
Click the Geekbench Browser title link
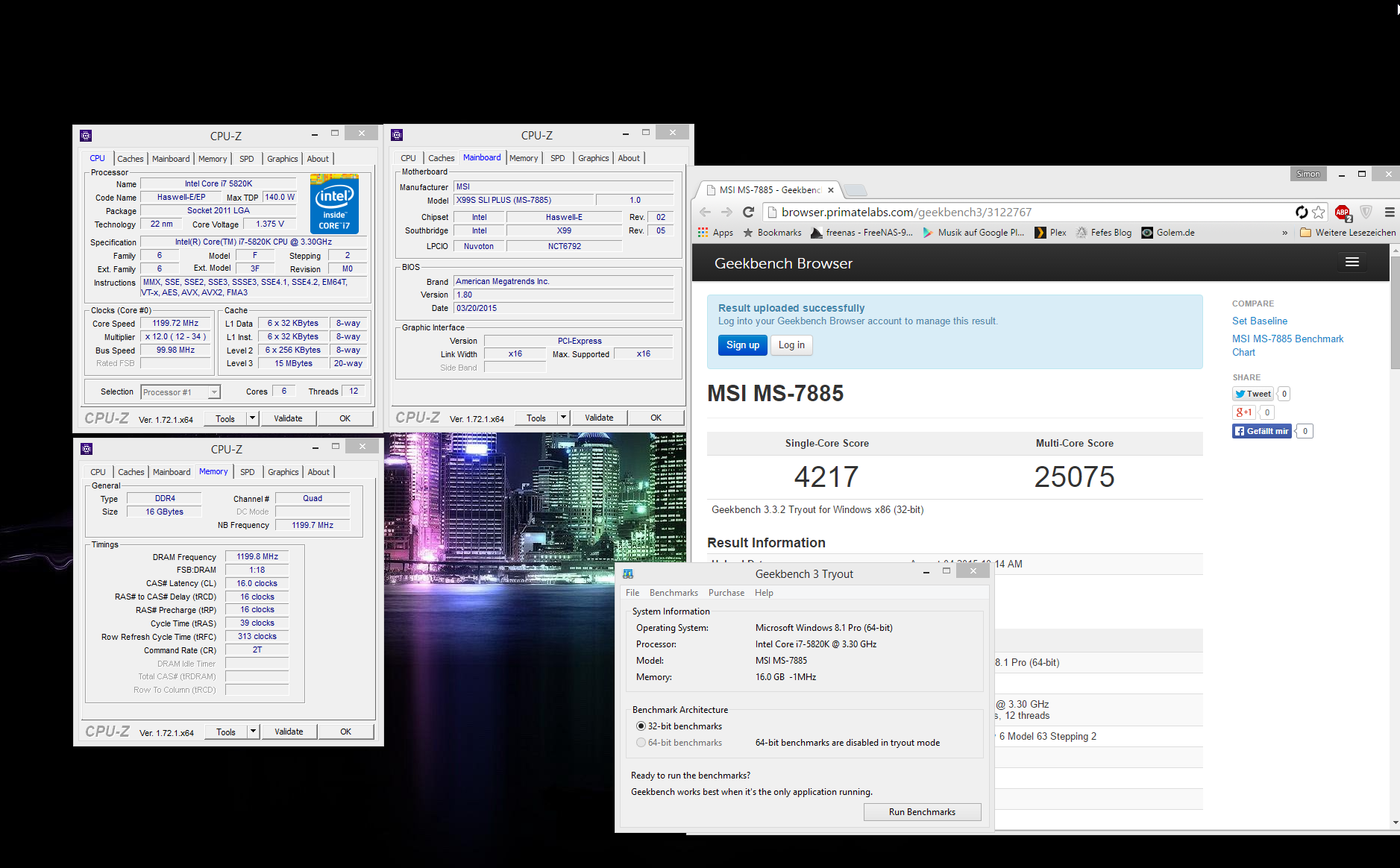(x=783, y=263)
